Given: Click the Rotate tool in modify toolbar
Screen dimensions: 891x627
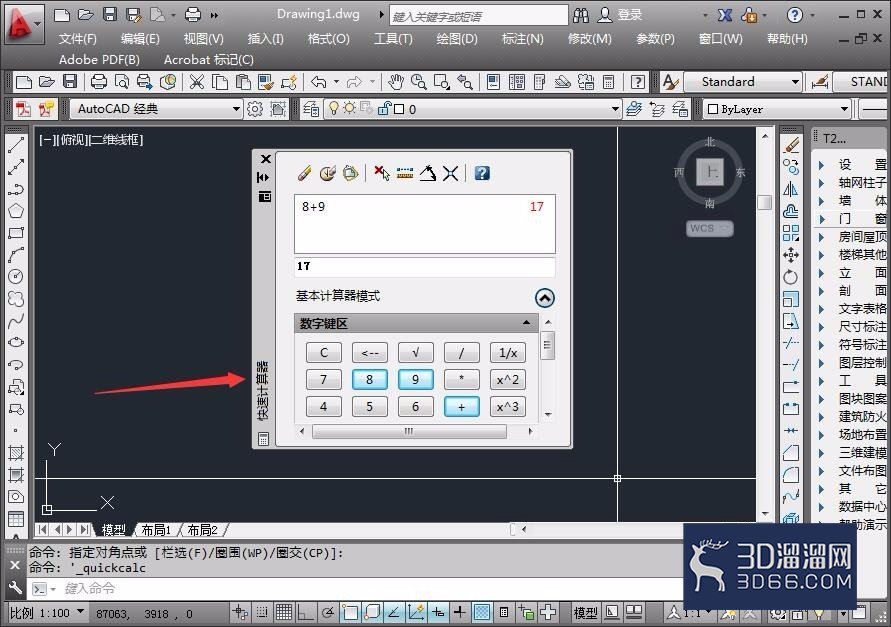Looking at the screenshot, I should tap(791, 277).
